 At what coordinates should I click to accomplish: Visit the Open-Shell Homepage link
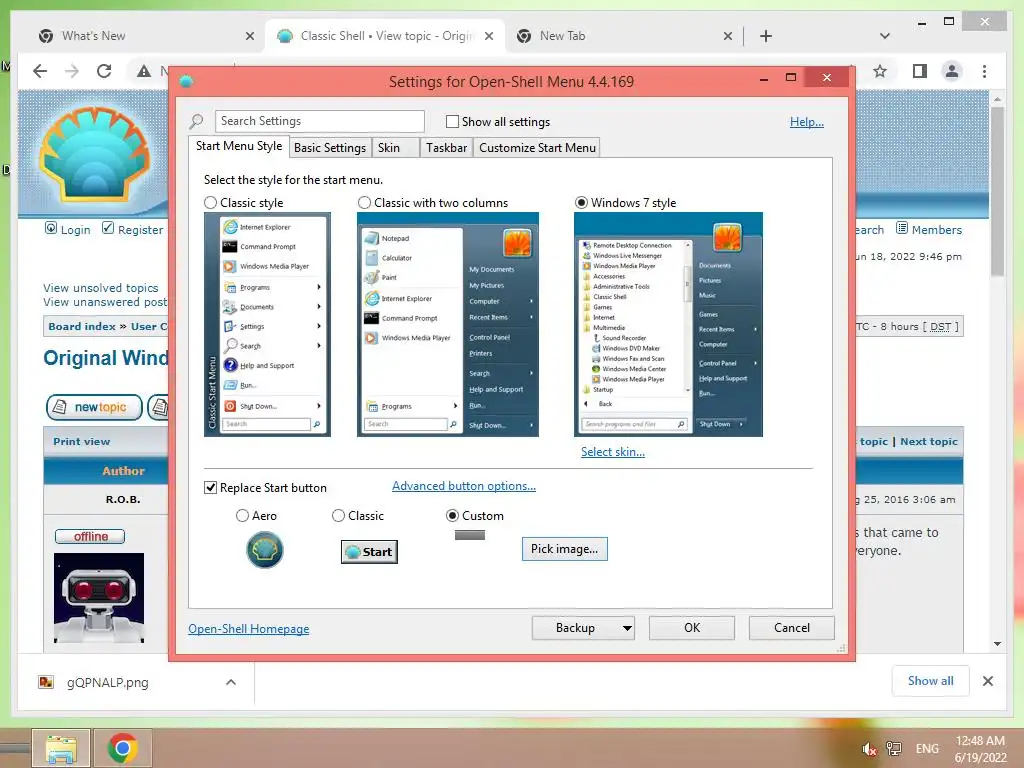(x=249, y=629)
